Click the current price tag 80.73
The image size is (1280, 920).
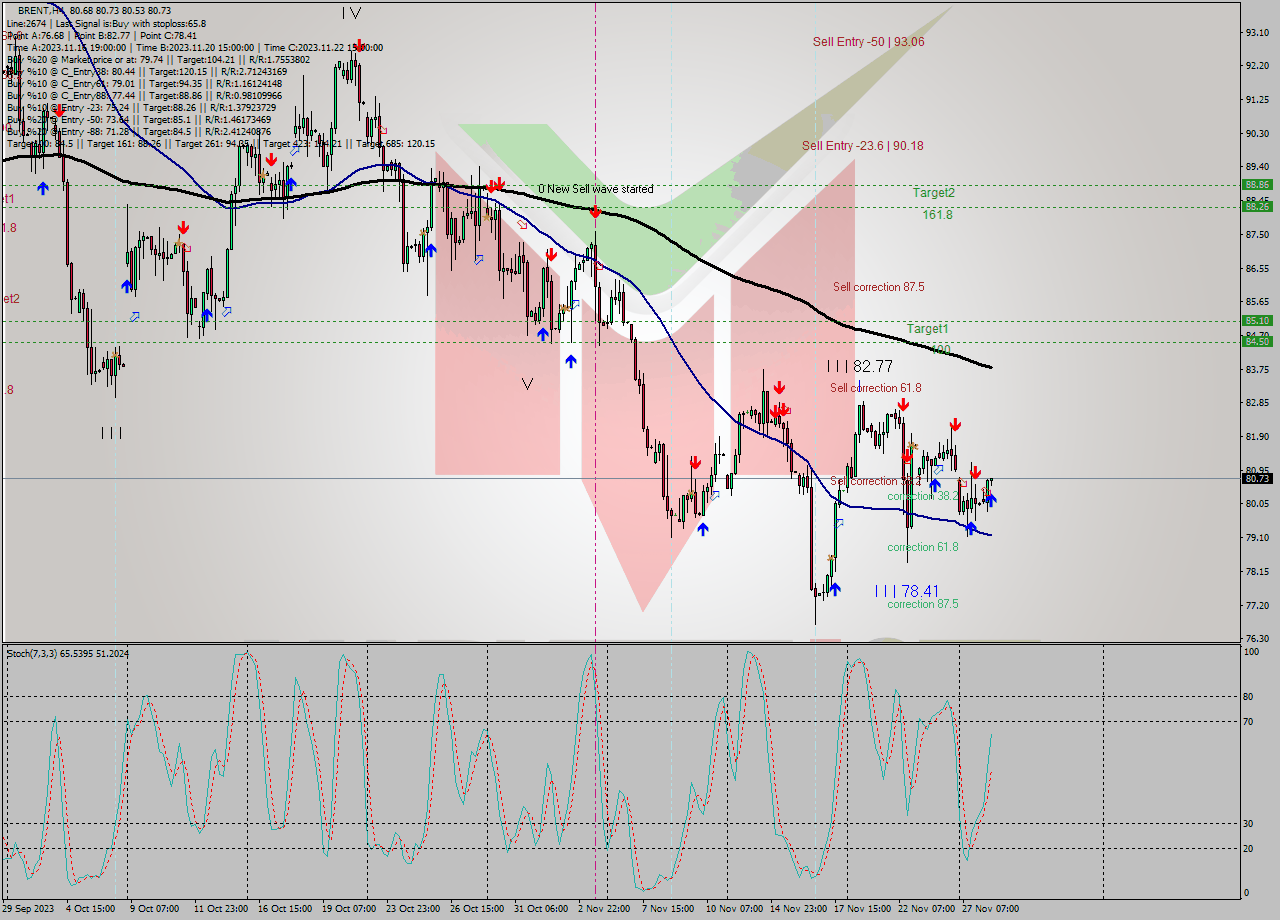(x=1256, y=478)
